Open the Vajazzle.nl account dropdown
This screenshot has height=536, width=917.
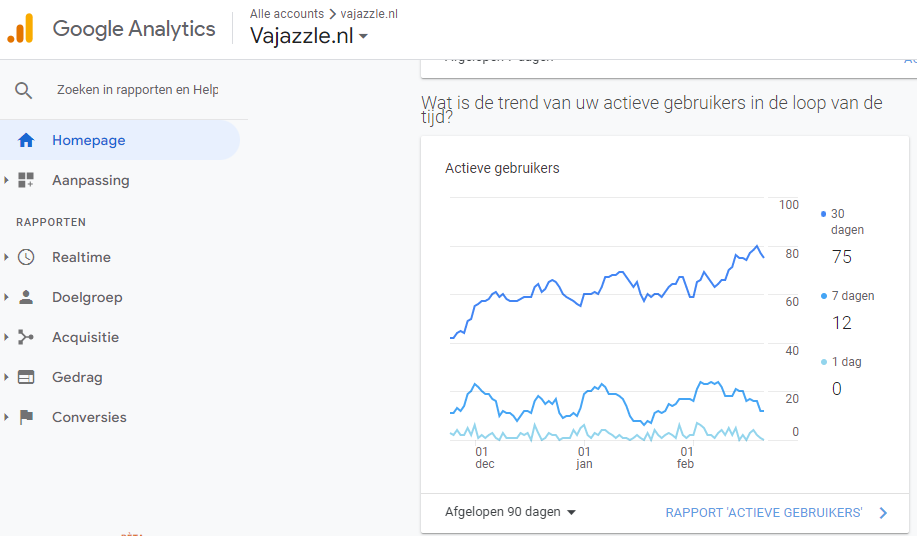pos(309,36)
